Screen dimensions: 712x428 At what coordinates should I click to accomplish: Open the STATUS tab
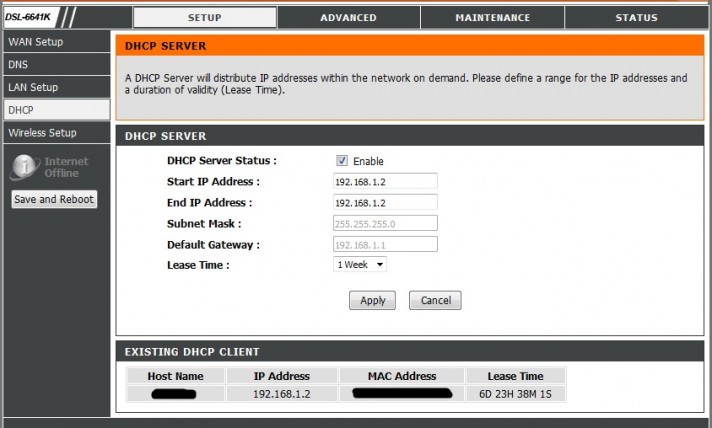coord(636,18)
